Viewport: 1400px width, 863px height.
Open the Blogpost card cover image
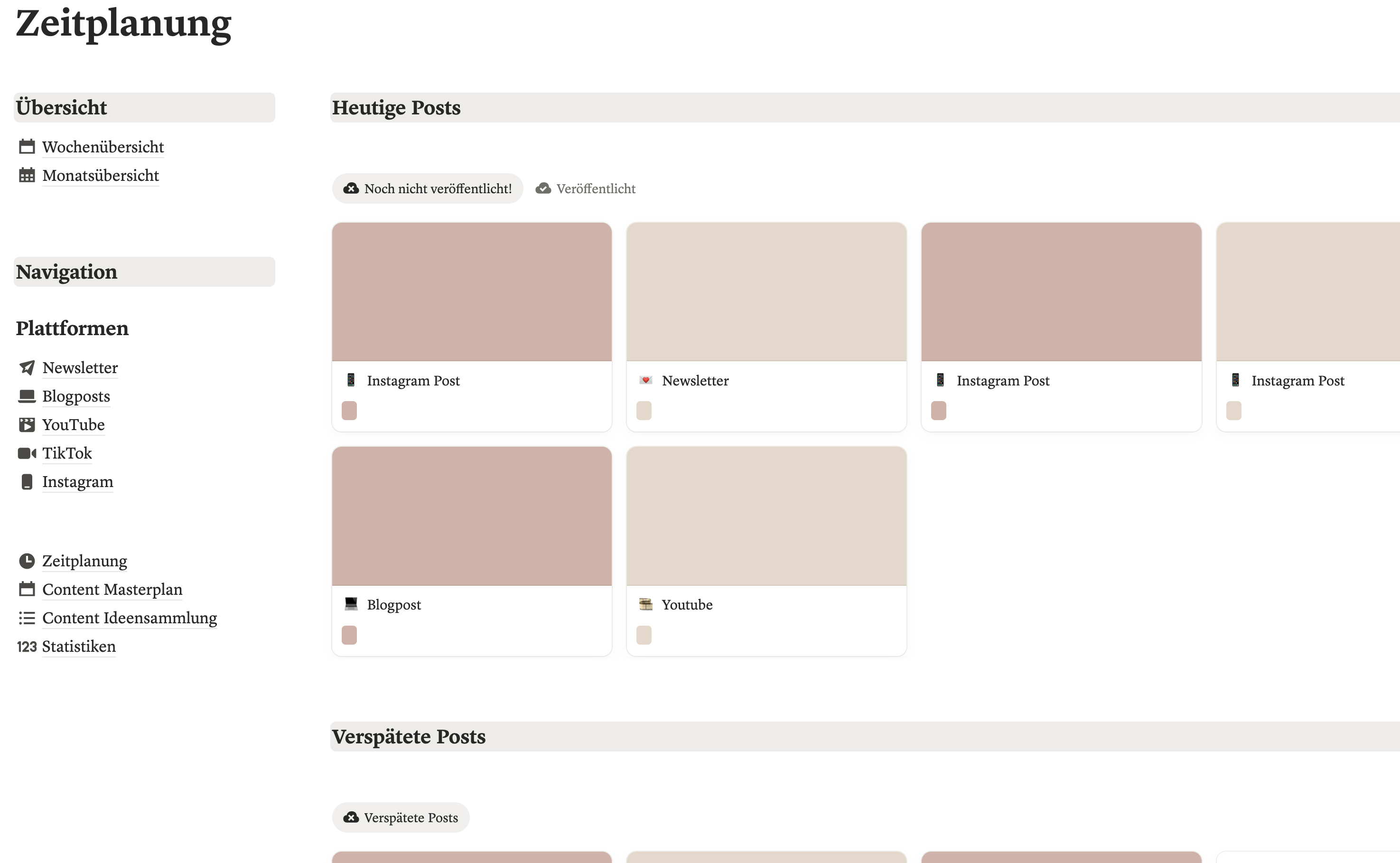pyautogui.click(x=472, y=516)
